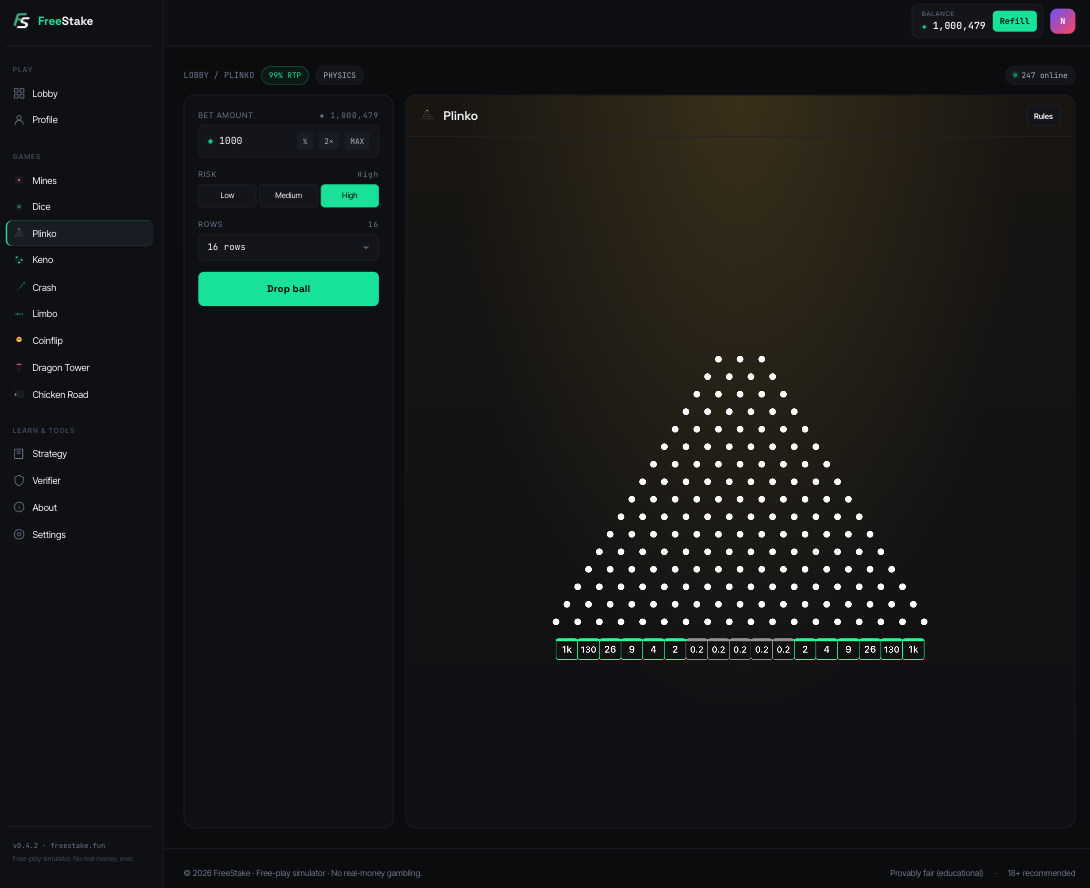Click the leftmost 130 multiplier slot

[x=588, y=649]
